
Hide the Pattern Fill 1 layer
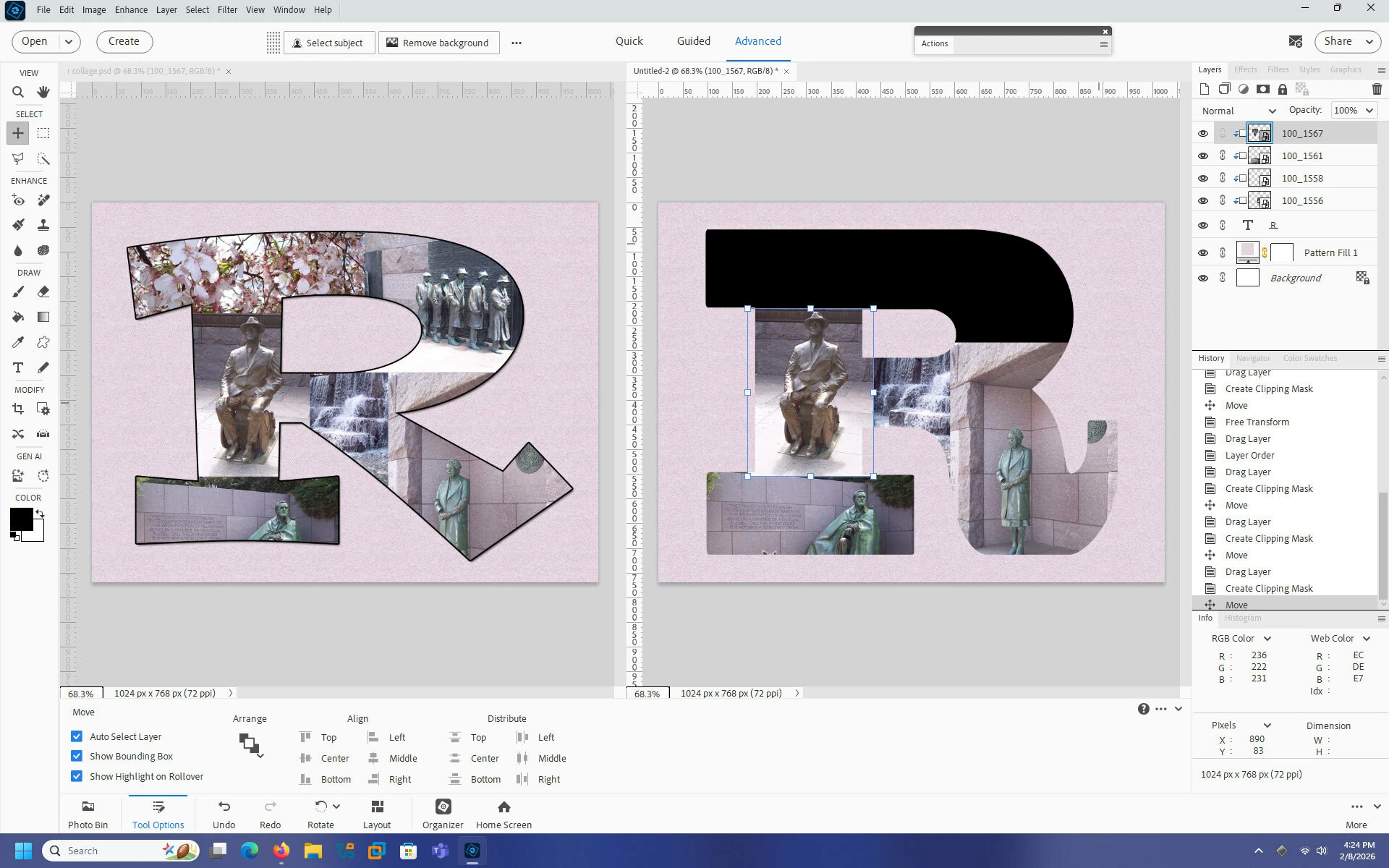click(1202, 252)
